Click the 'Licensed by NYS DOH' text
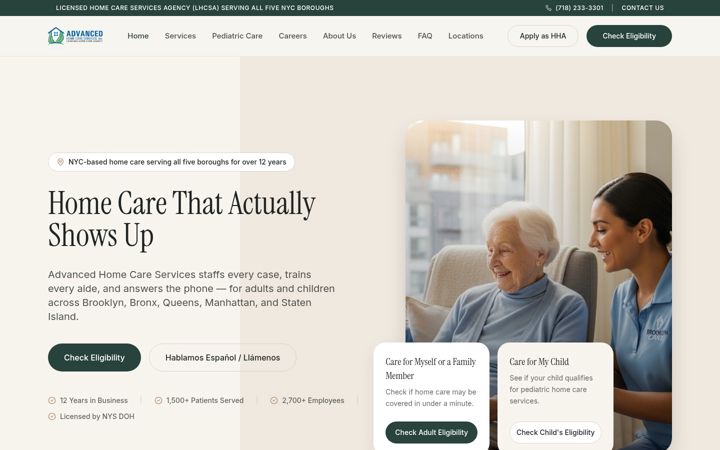This screenshot has height=450, width=720. [97, 416]
